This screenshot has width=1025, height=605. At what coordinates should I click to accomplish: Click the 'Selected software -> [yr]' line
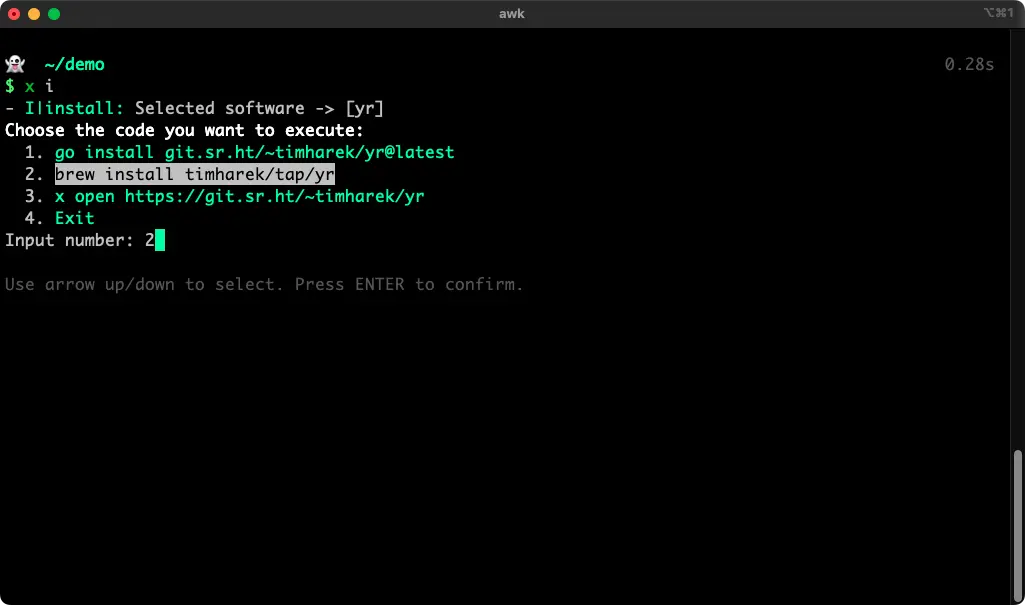click(x=194, y=108)
